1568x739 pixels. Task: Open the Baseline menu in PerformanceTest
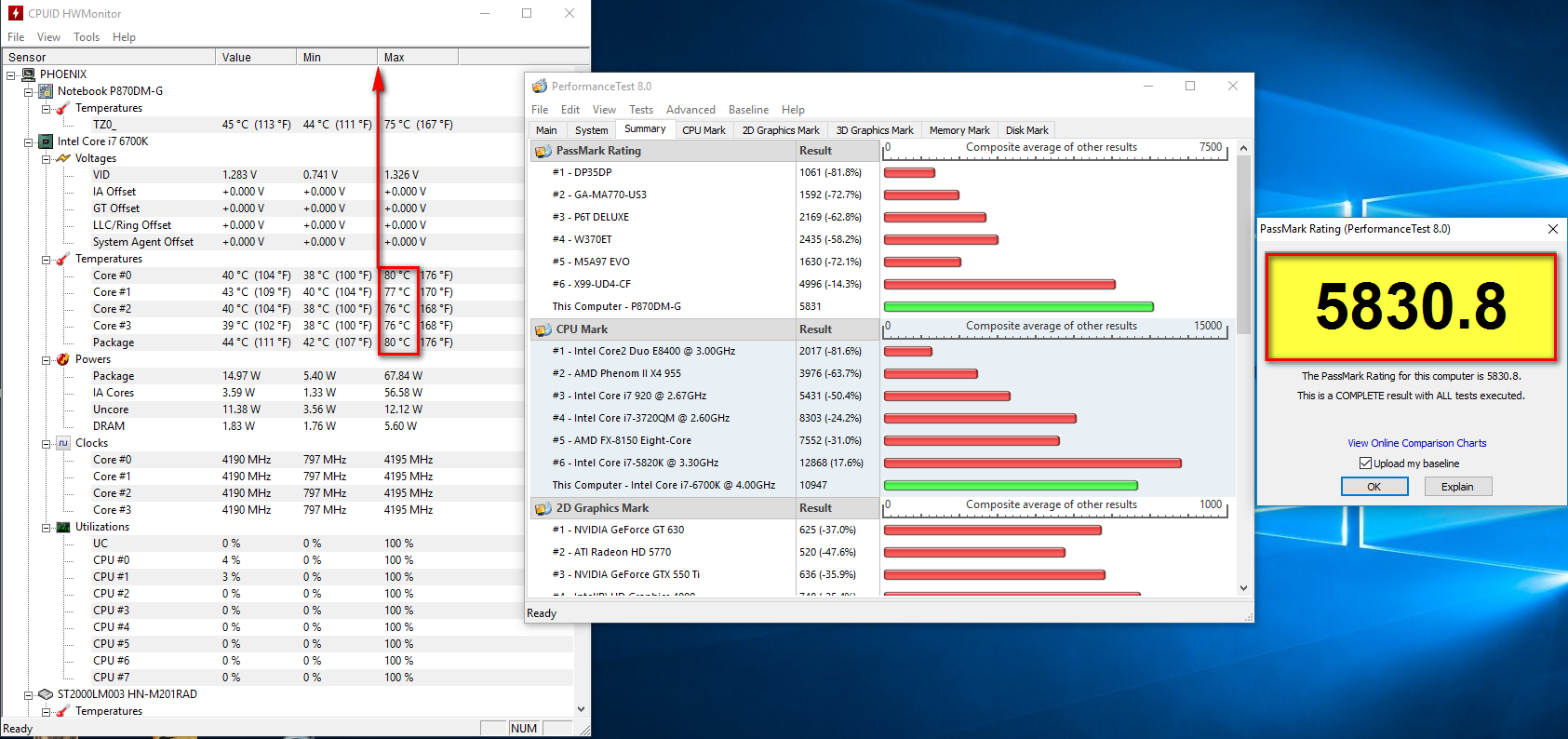[x=748, y=110]
